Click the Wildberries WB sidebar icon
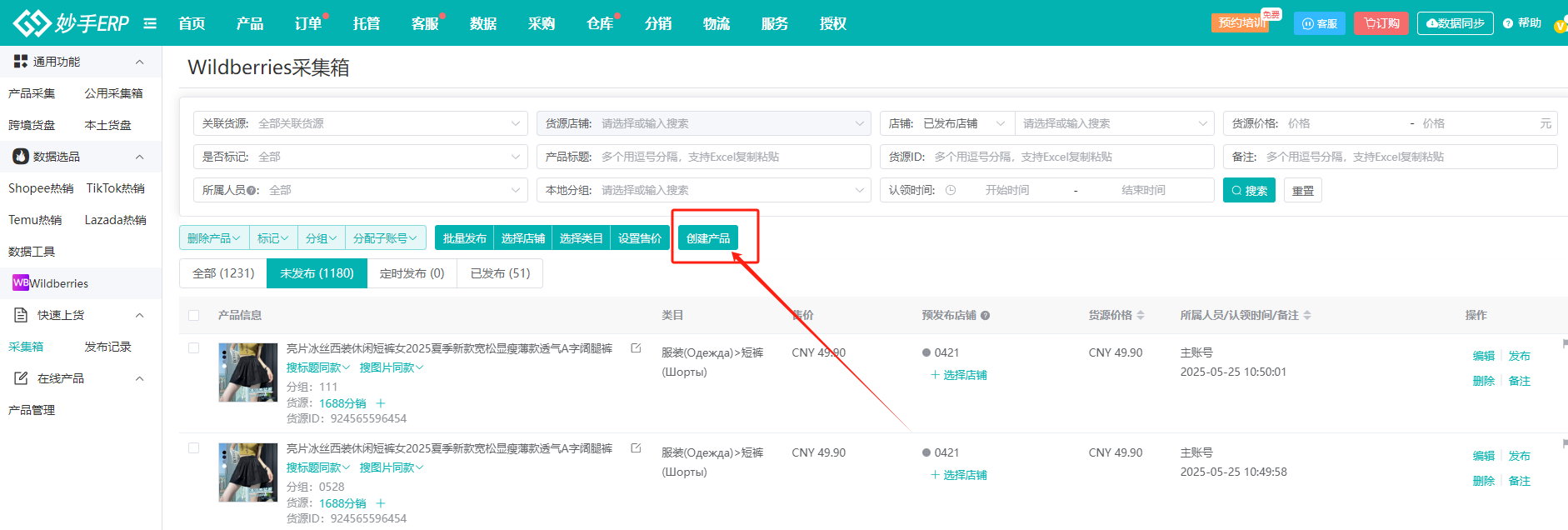Image resolution: width=1568 pixels, height=530 pixels. point(21,283)
